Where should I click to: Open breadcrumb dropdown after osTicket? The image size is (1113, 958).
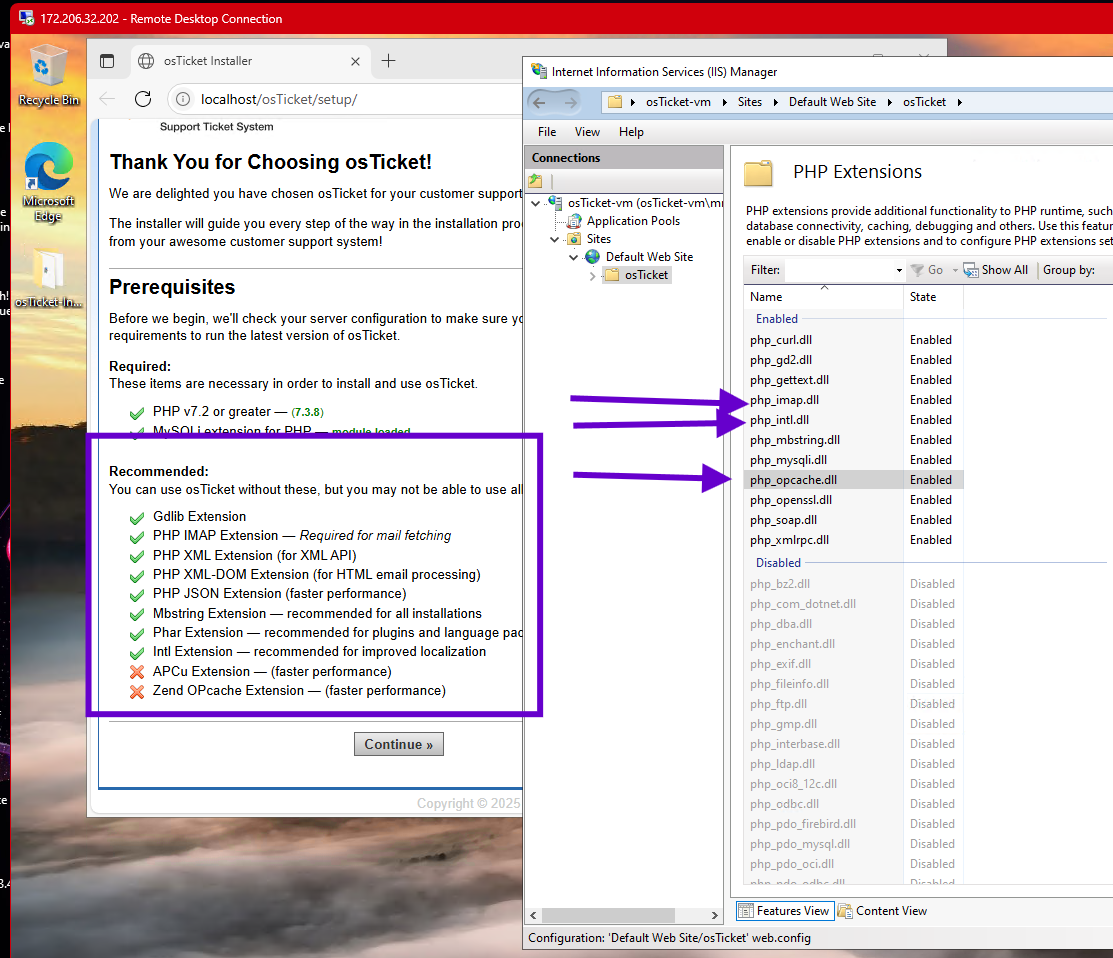[960, 102]
